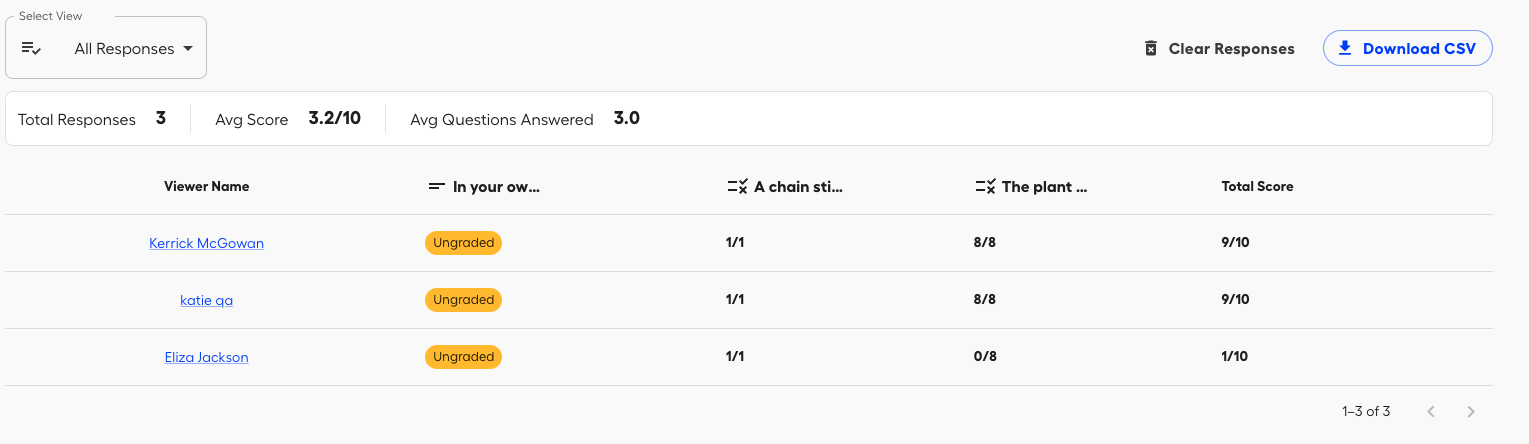Go to next page with right chevron

[1470, 411]
